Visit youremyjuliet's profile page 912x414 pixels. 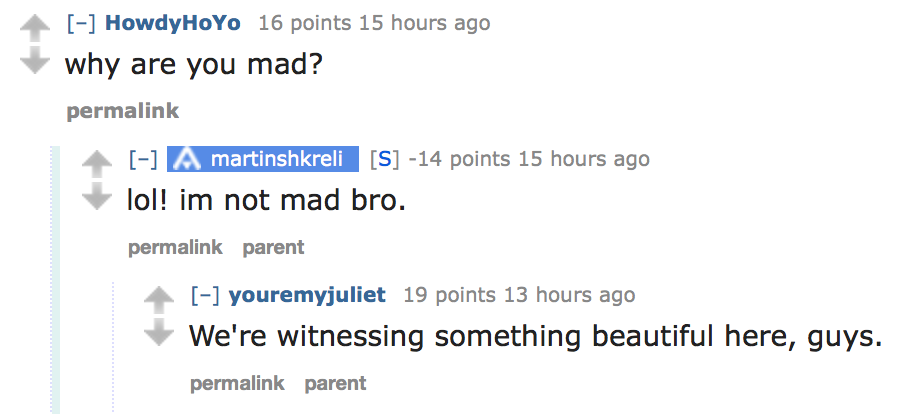(x=306, y=295)
